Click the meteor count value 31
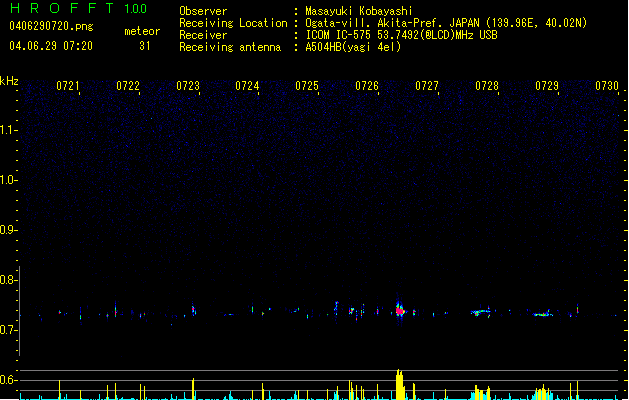 click(x=145, y=46)
